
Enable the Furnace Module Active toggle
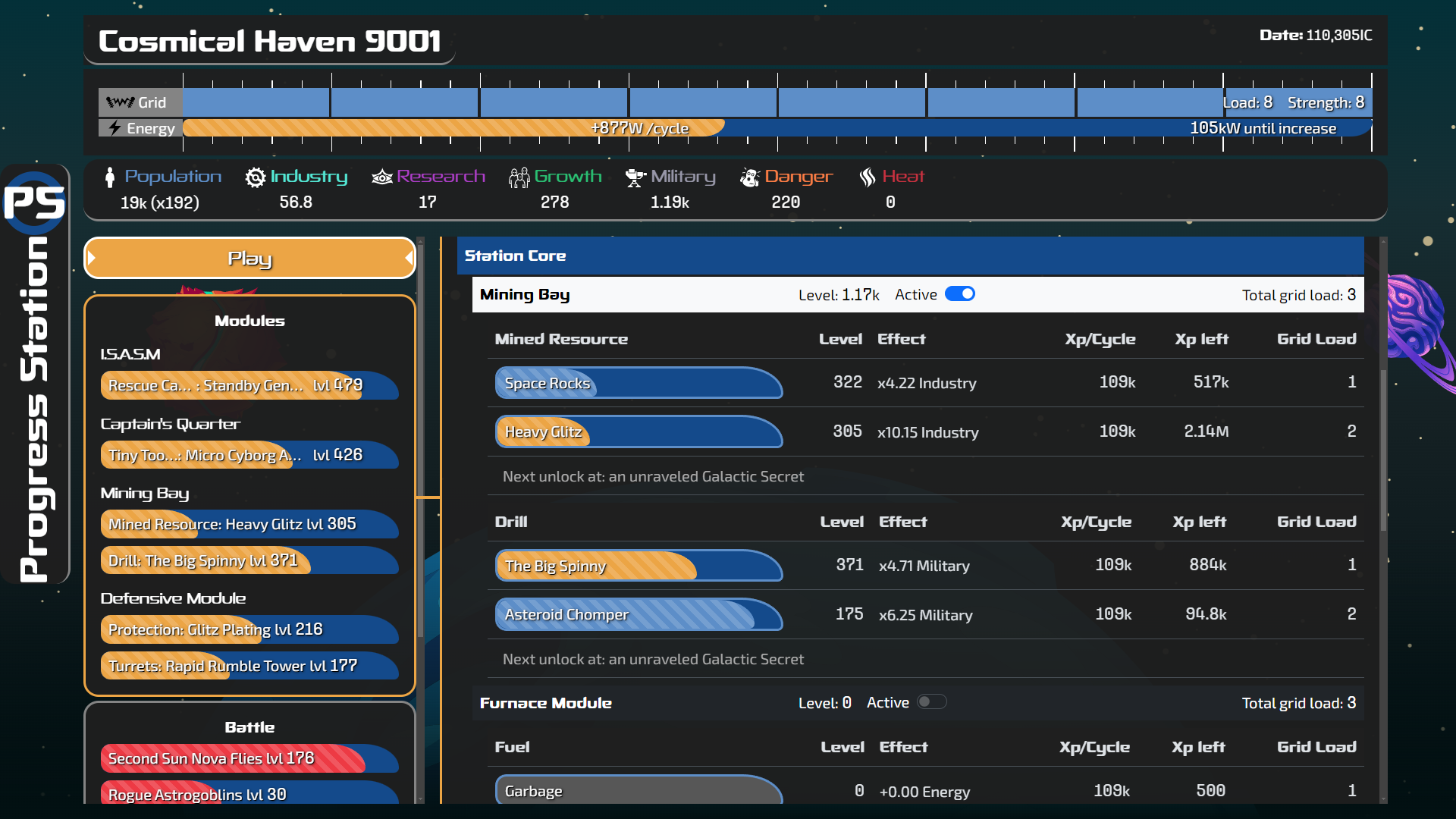[931, 702]
